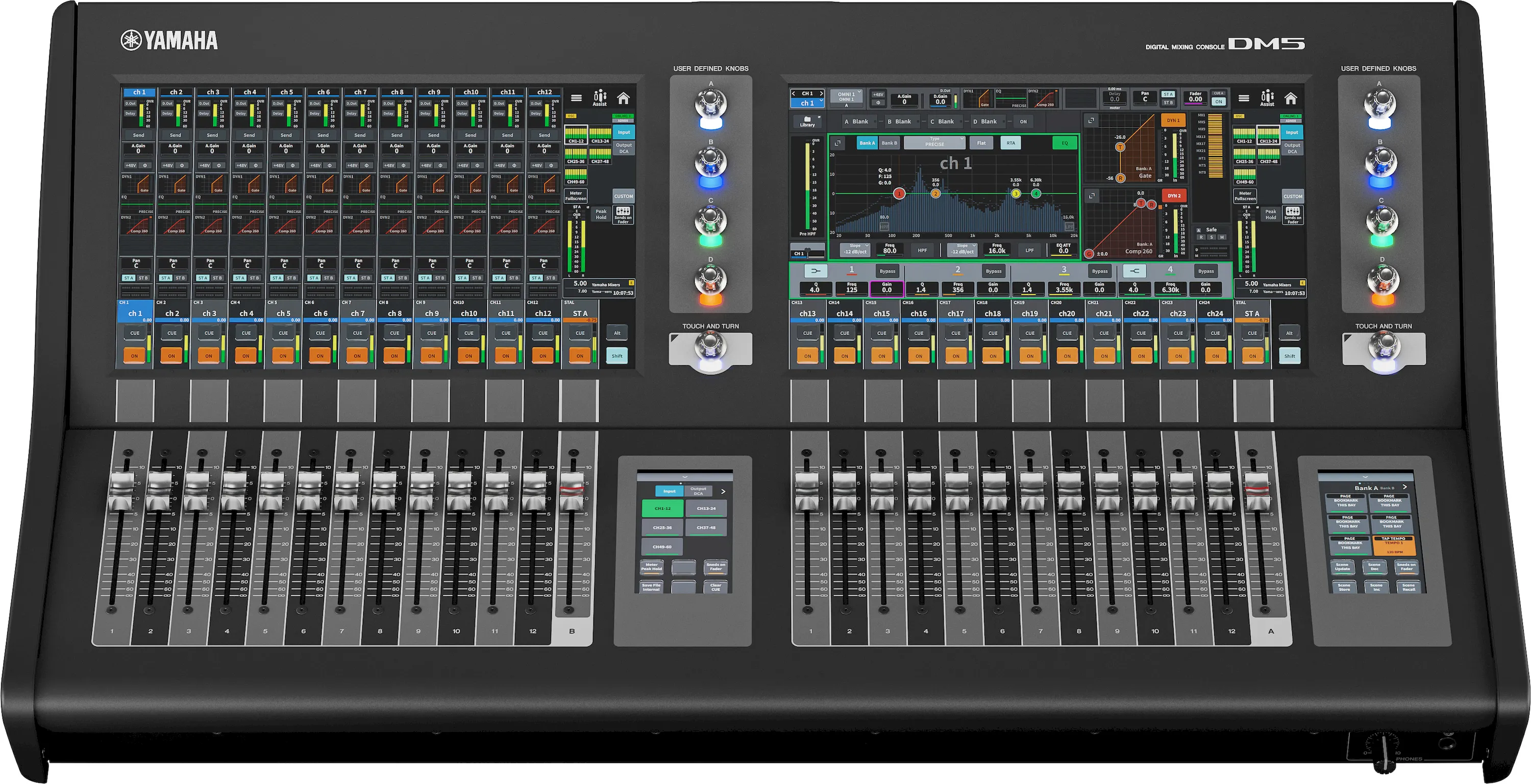
Task: Open the OMNI 1 input patch dropdown
Action: click(846, 95)
